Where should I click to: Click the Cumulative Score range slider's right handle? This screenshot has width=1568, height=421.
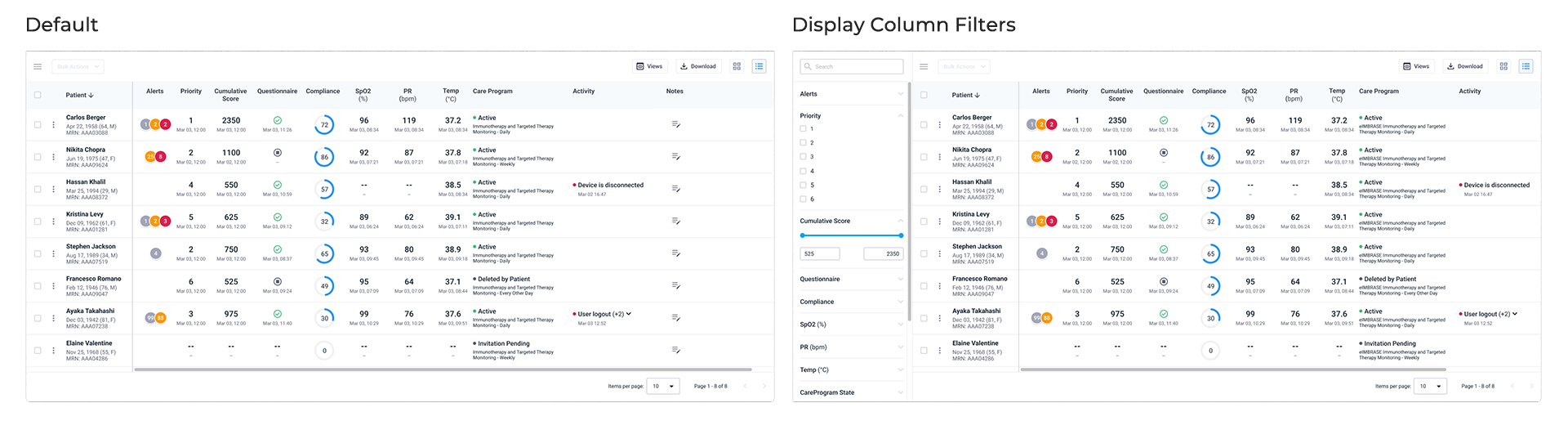[x=901, y=235]
